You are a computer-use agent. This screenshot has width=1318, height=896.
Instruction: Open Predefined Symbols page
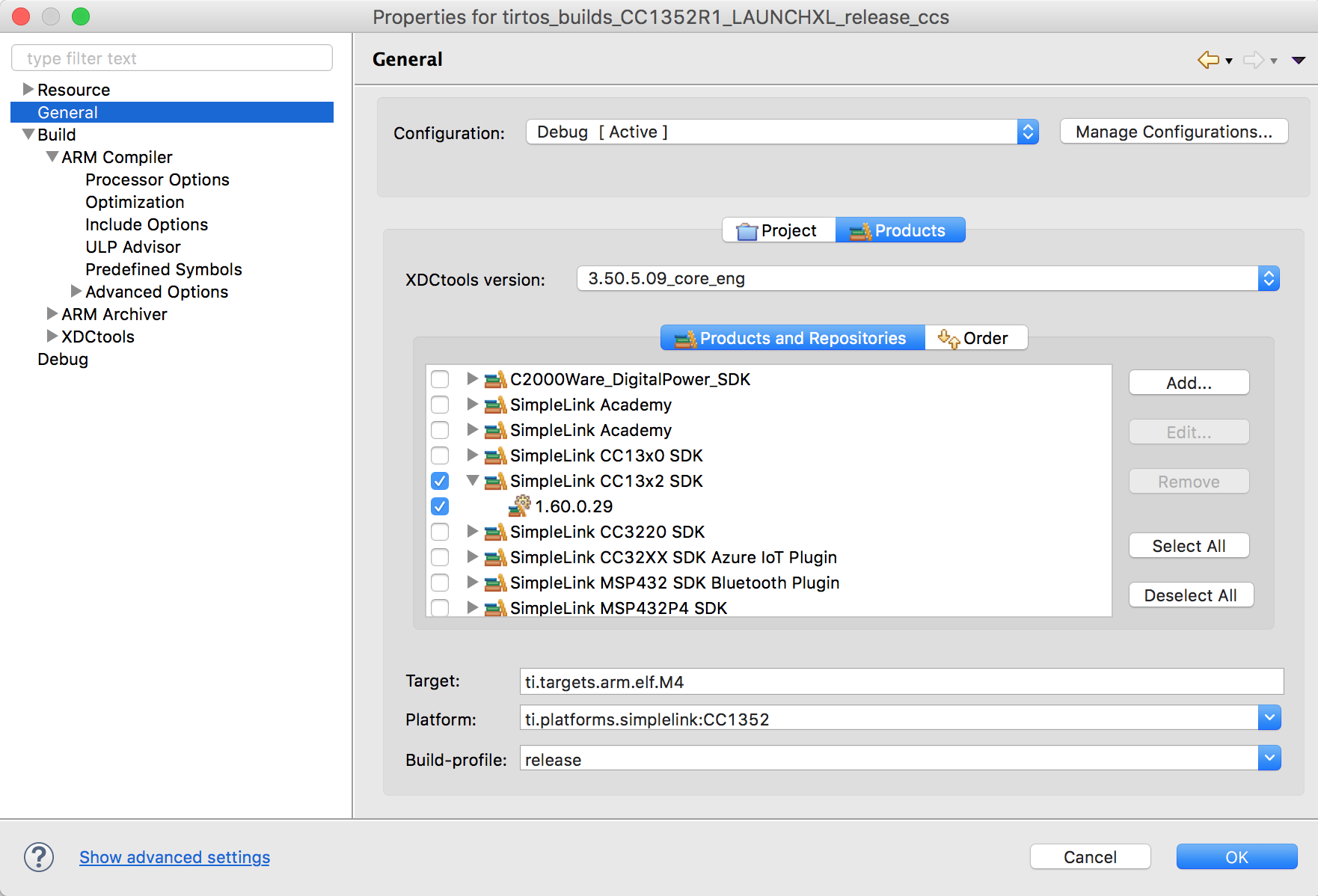coord(164,269)
